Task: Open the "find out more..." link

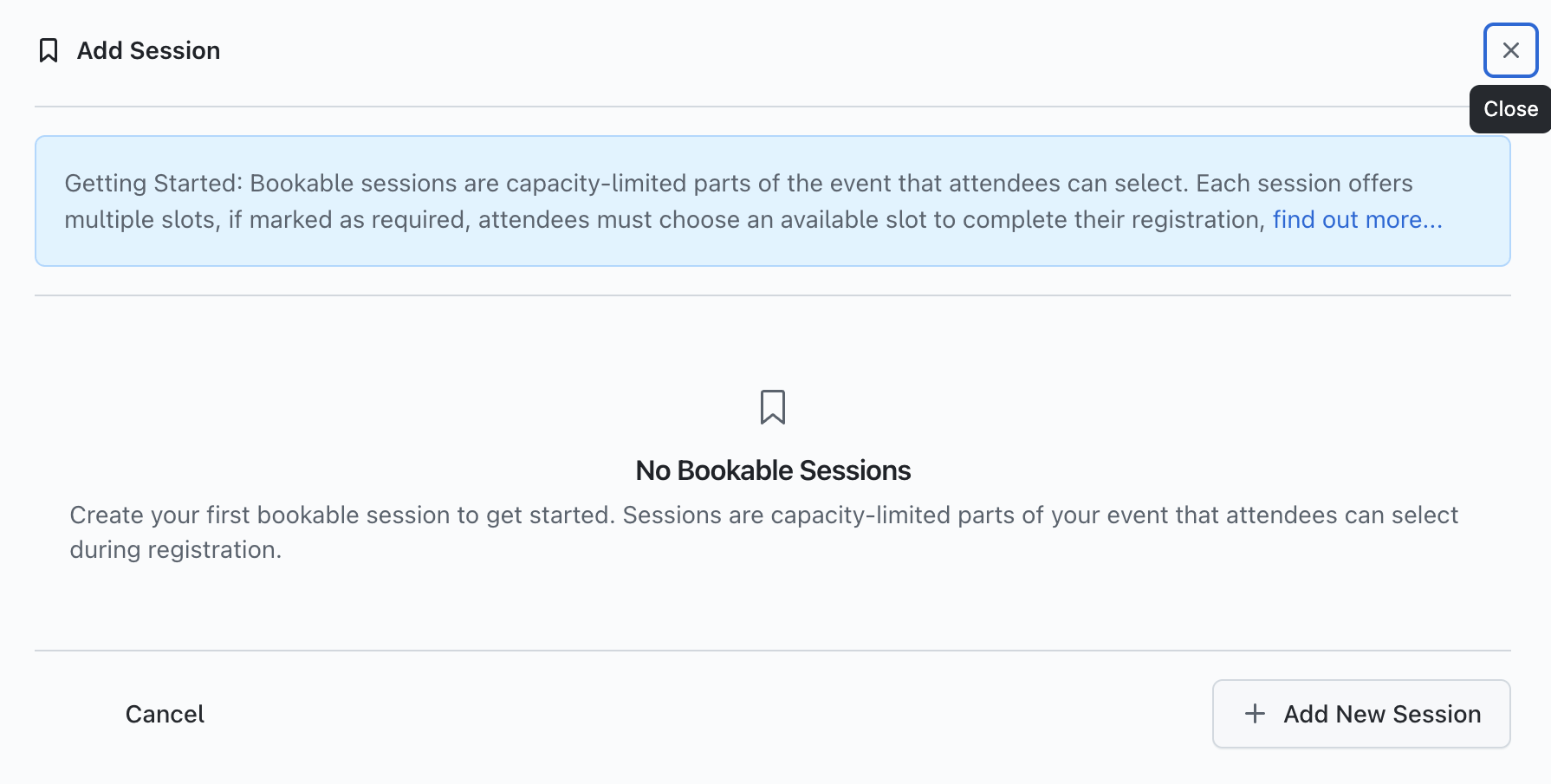Action: [x=1357, y=220]
